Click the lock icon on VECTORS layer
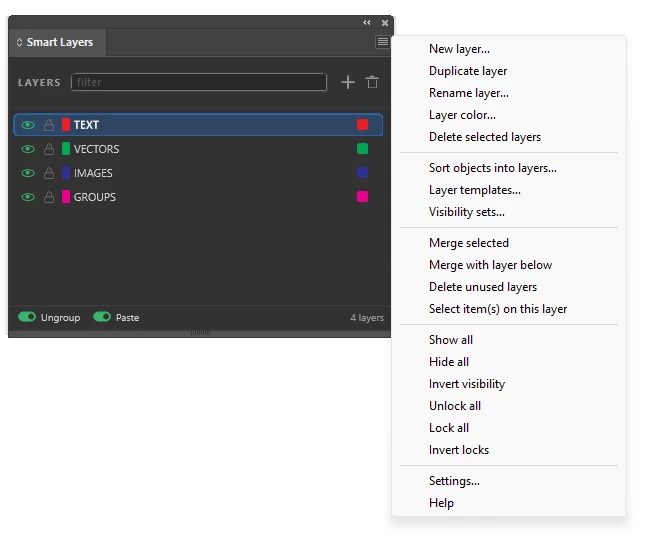Viewport: 653px width, 541px height. [49, 149]
